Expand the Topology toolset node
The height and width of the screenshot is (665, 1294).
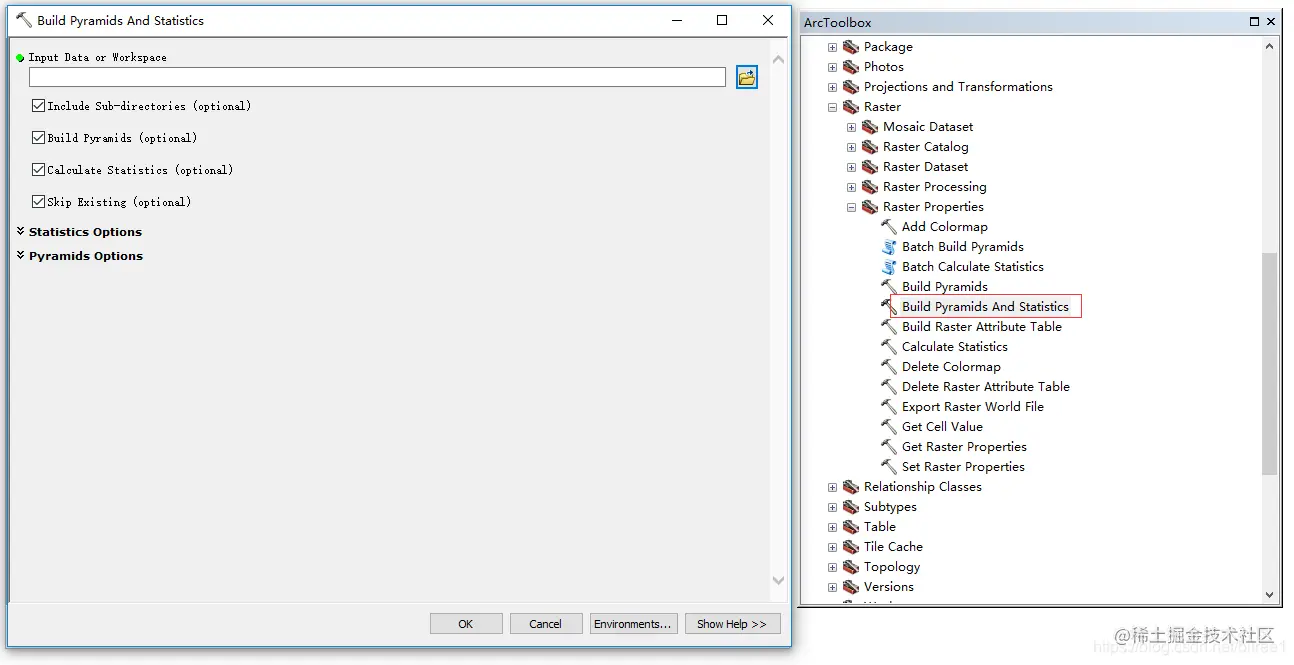pos(832,567)
